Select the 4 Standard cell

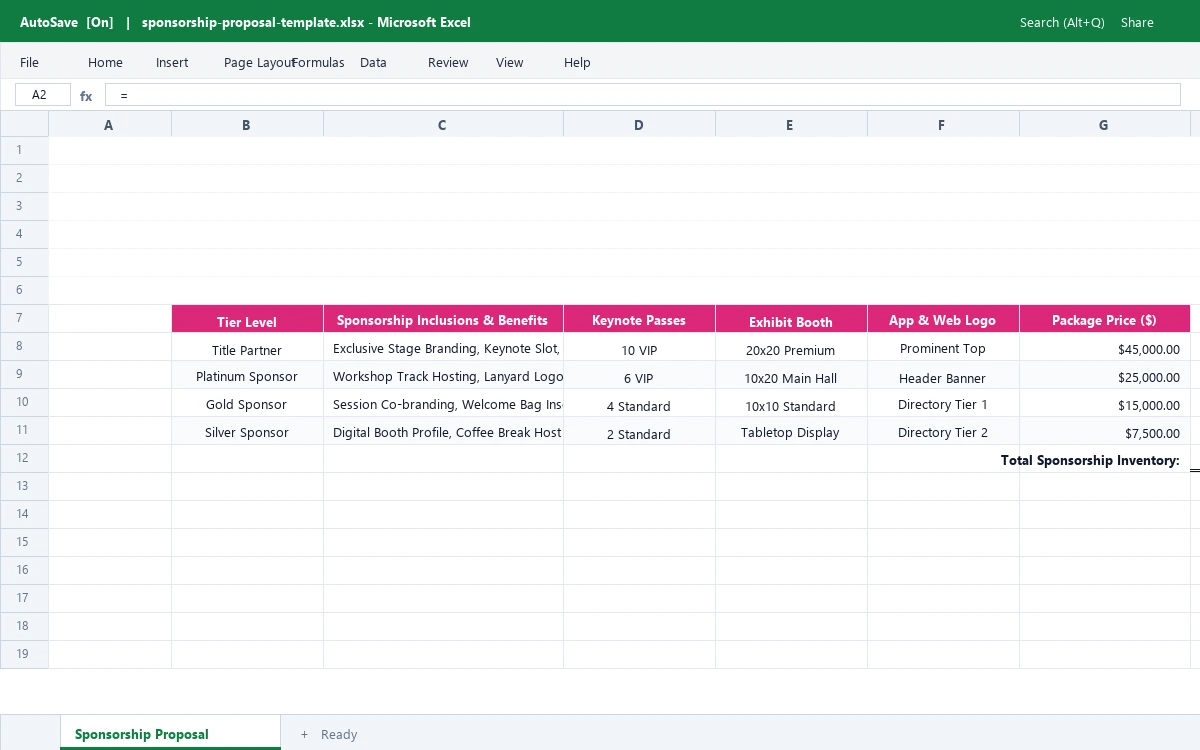pyautogui.click(x=639, y=403)
